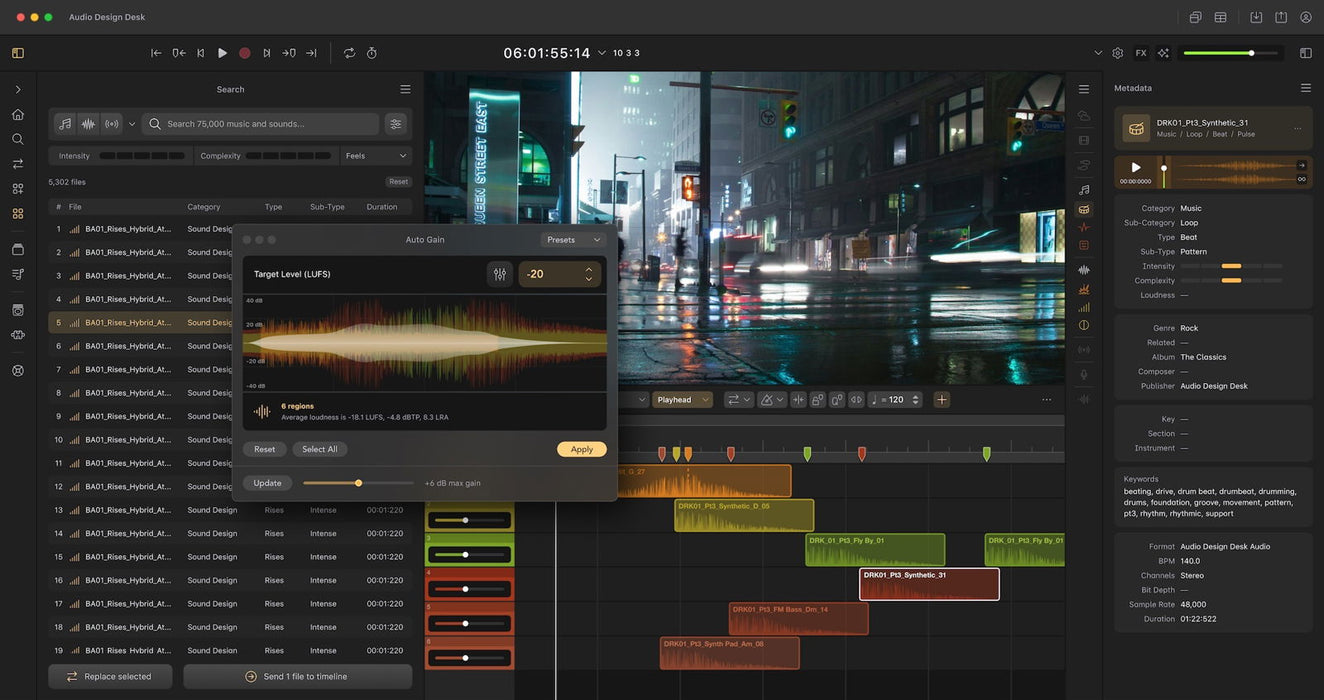The image size is (1324, 700).
Task: Click the mixer icon beside target level
Action: pyautogui.click(x=500, y=274)
